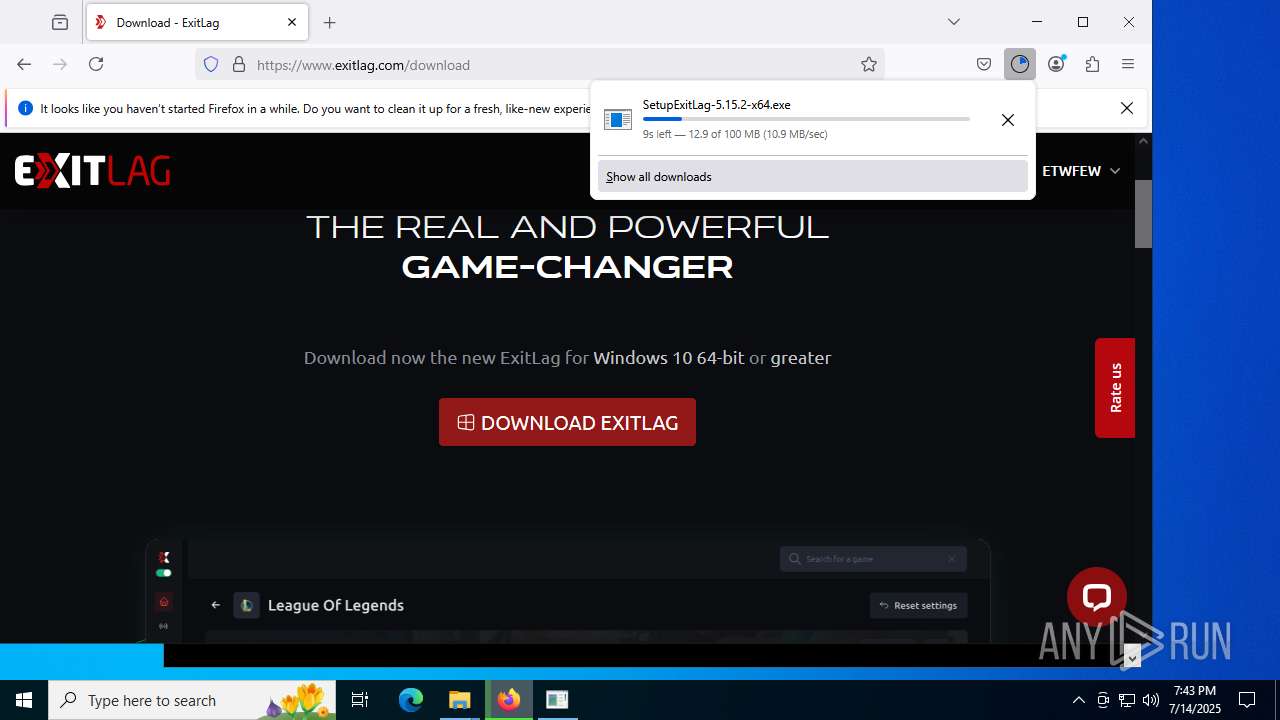Go forward to next page
Screen dimensions: 1280x720
60,64
